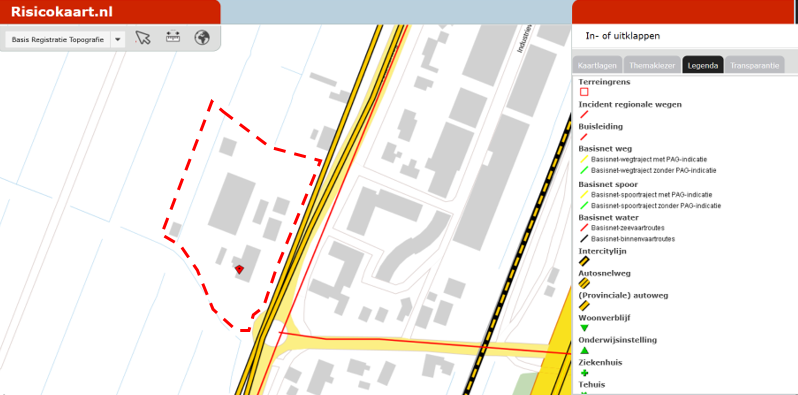The image size is (798, 395).
Task: Click the Terreingrens red square symbol
Action: click(x=584, y=92)
